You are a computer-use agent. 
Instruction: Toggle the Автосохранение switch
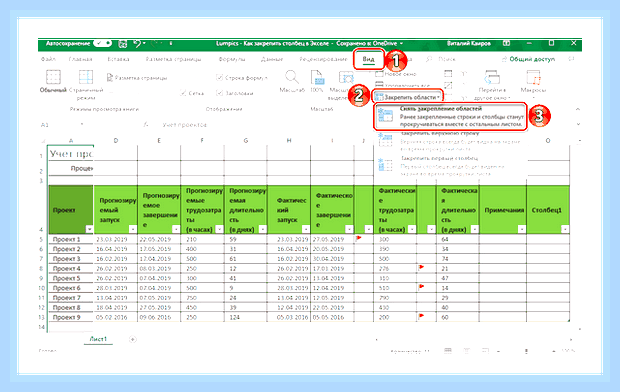pos(102,43)
